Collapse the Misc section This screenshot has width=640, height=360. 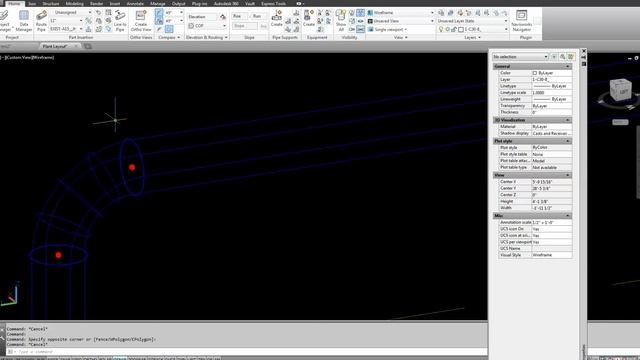tap(567, 216)
